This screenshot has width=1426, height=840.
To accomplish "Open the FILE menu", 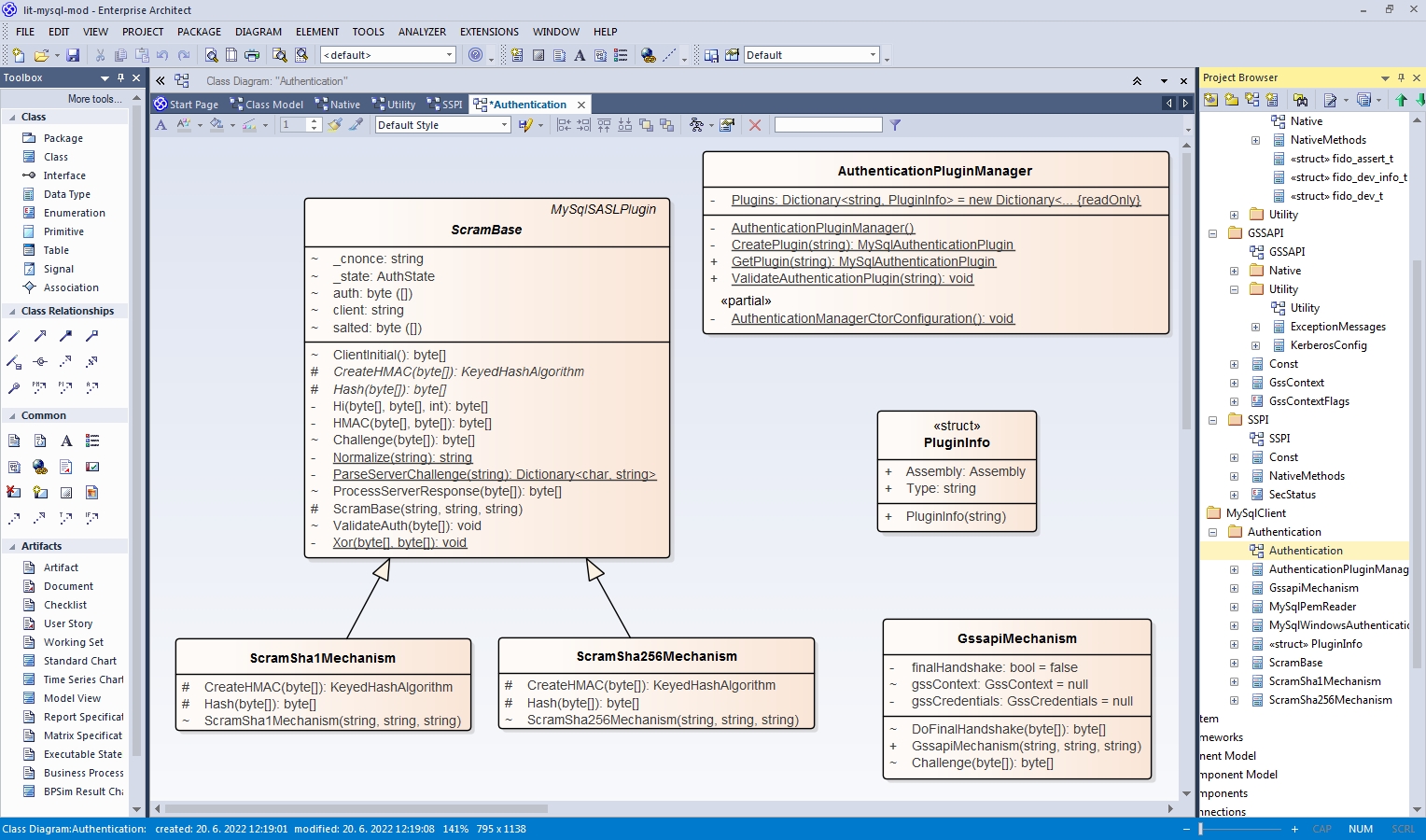I will point(25,32).
